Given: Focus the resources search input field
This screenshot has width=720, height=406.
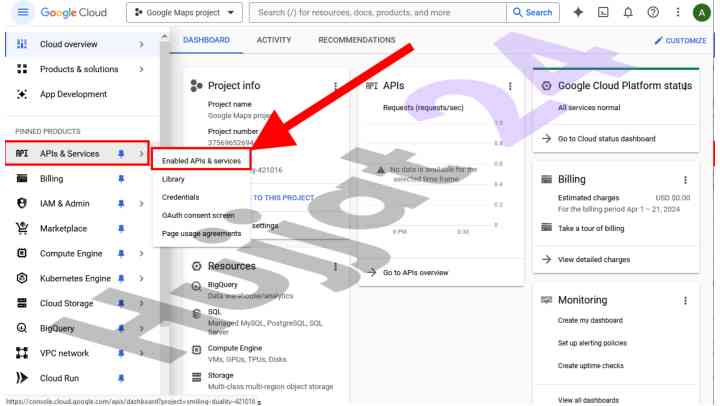Looking at the screenshot, I should click(x=377, y=12).
